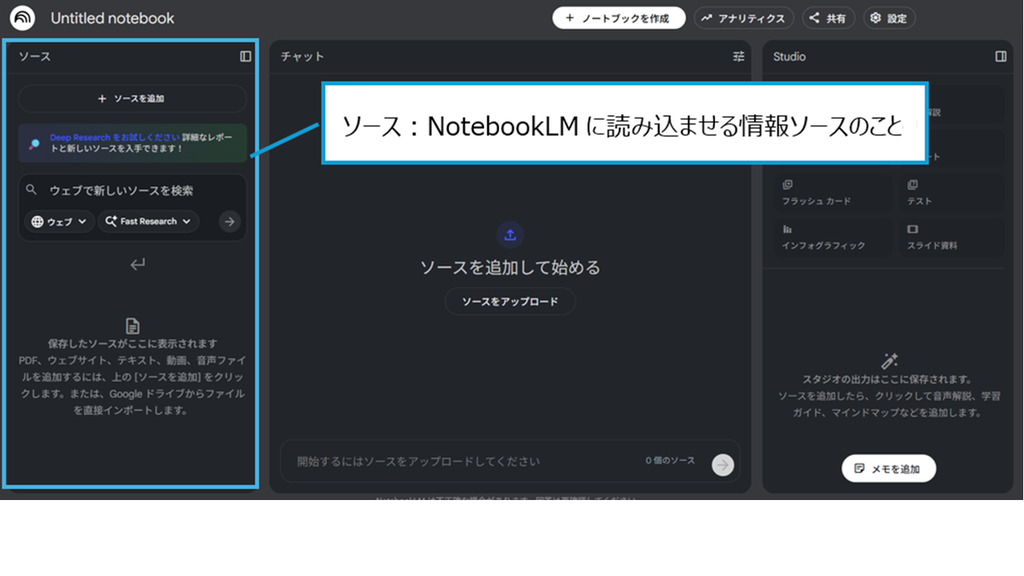Viewport: 1024px width, 576px height.
Task: Click the 共有 share button
Action: [827, 18]
